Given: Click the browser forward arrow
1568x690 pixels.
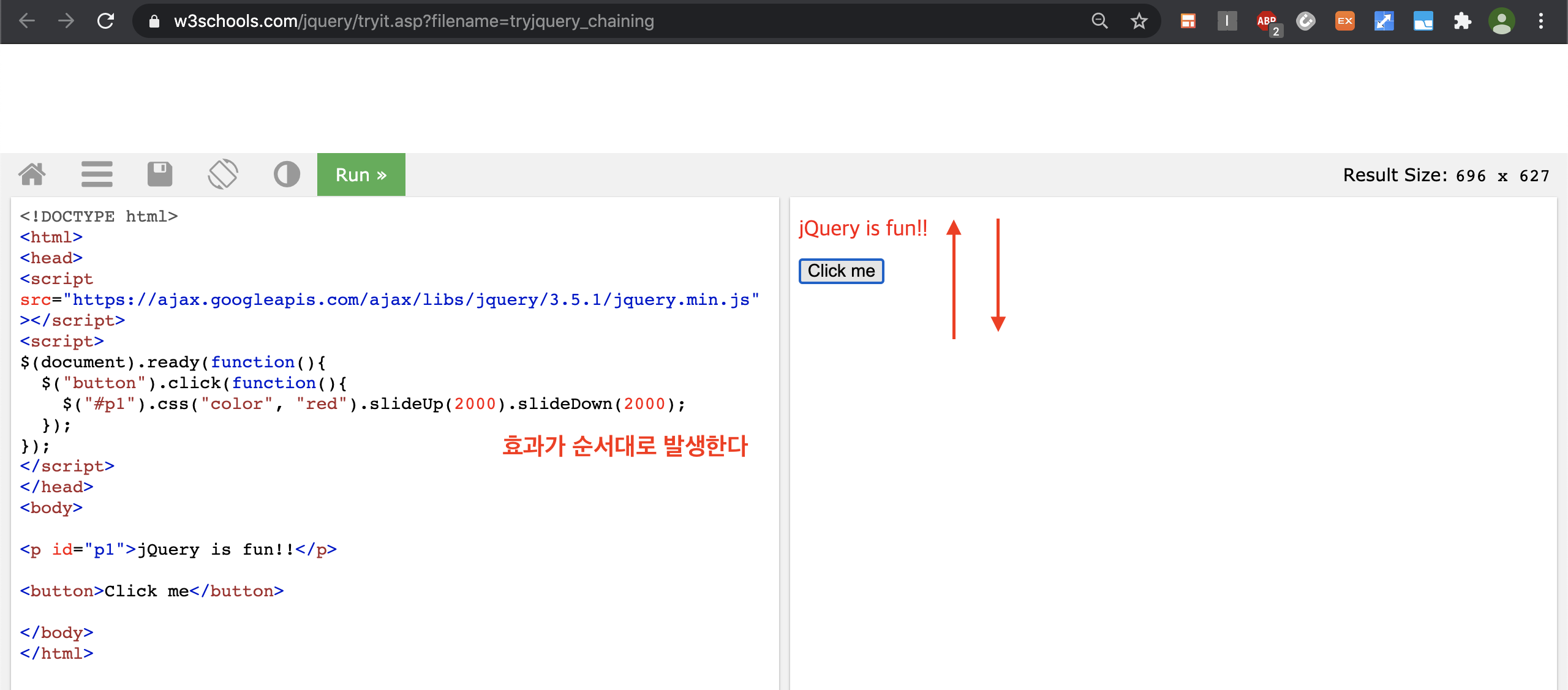Looking at the screenshot, I should click(66, 21).
